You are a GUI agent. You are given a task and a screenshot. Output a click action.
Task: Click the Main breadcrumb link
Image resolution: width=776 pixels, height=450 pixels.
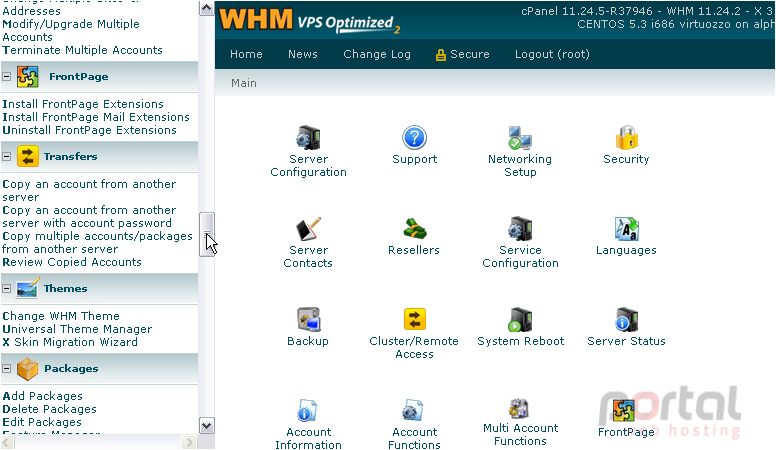click(243, 83)
